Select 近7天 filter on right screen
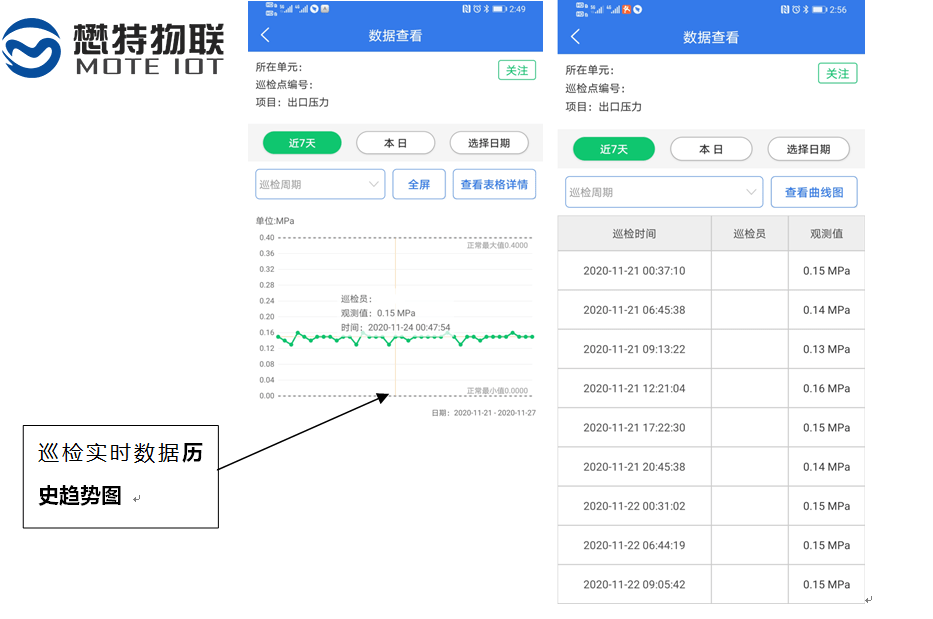This screenshot has height=619, width=933. [613, 149]
